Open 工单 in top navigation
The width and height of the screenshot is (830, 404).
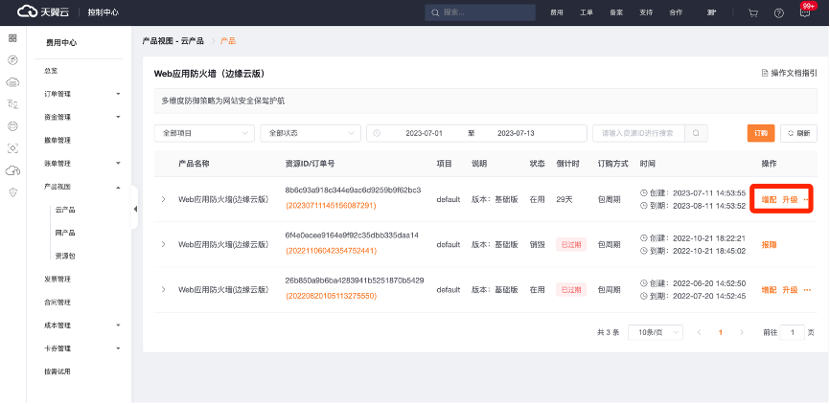(587, 13)
